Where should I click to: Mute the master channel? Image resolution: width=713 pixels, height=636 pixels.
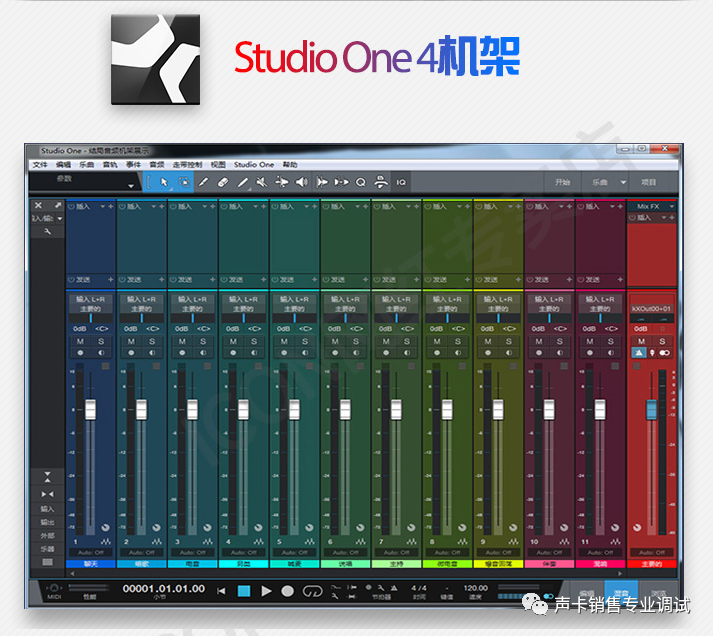[641, 341]
